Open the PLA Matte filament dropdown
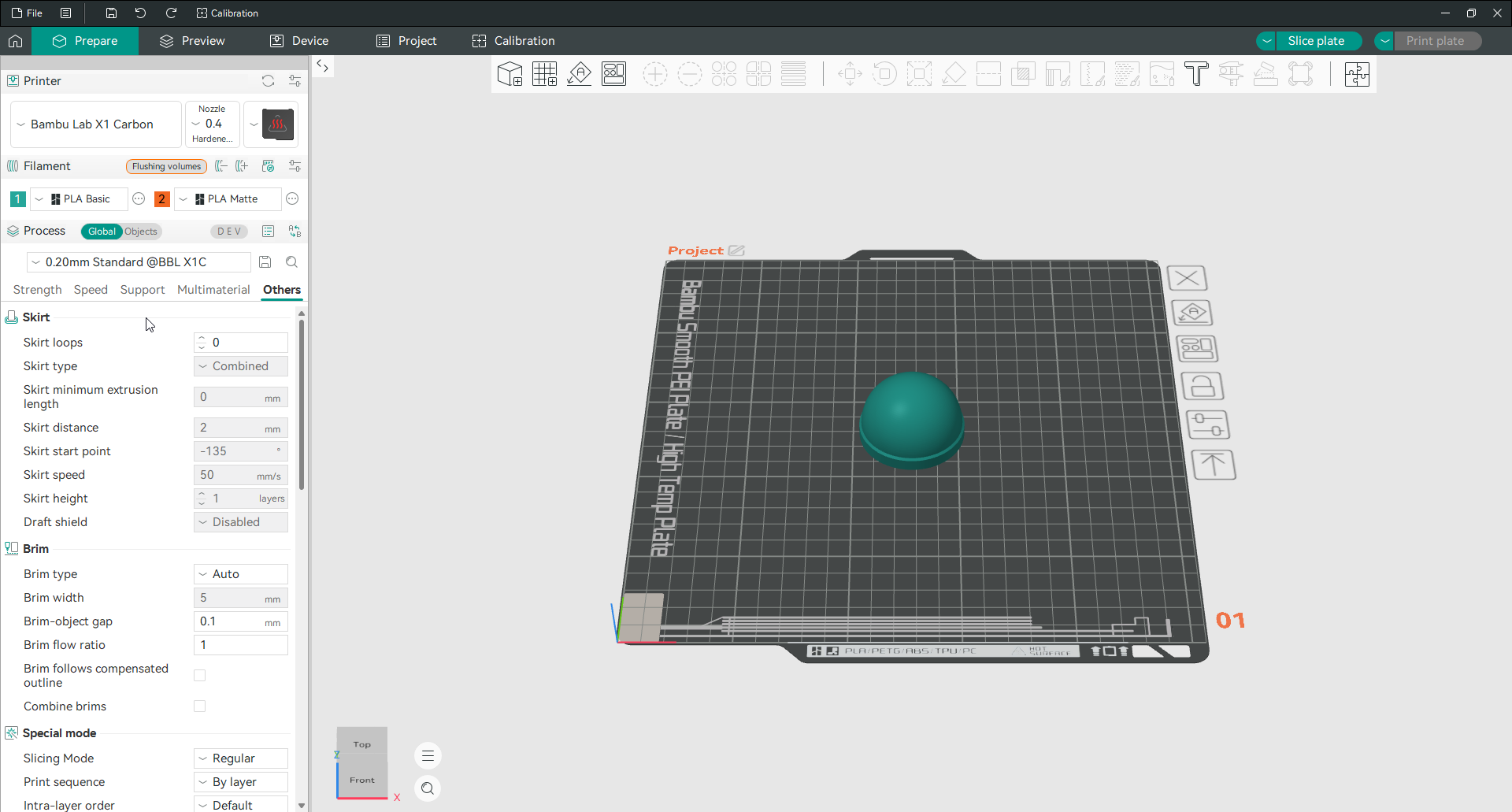1512x812 pixels. point(228,198)
